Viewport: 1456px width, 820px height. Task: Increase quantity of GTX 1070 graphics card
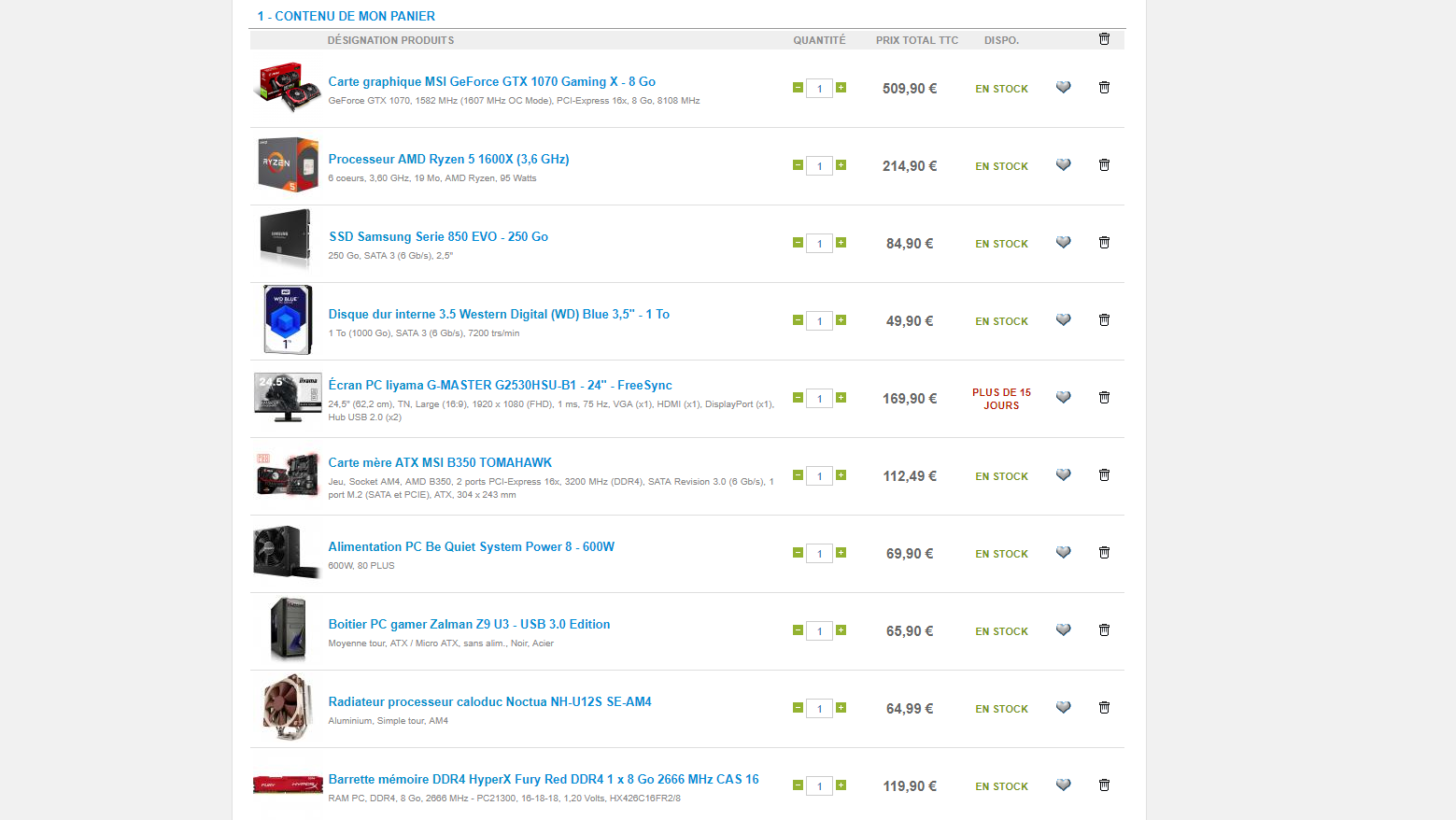(841, 88)
